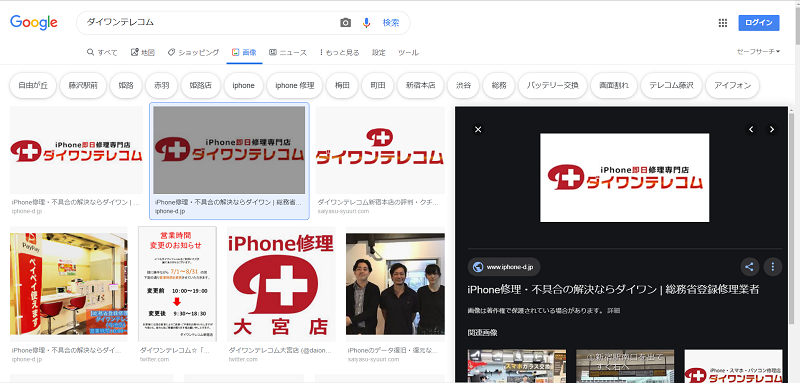
Task: Click globe icon beside www.iphone-d.jp
Action: [x=478, y=267]
